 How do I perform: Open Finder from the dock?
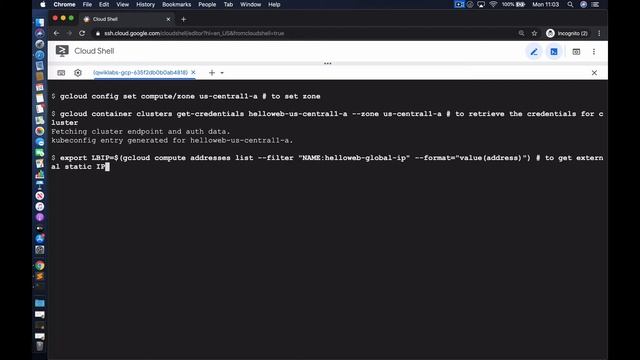click(x=40, y=22)
